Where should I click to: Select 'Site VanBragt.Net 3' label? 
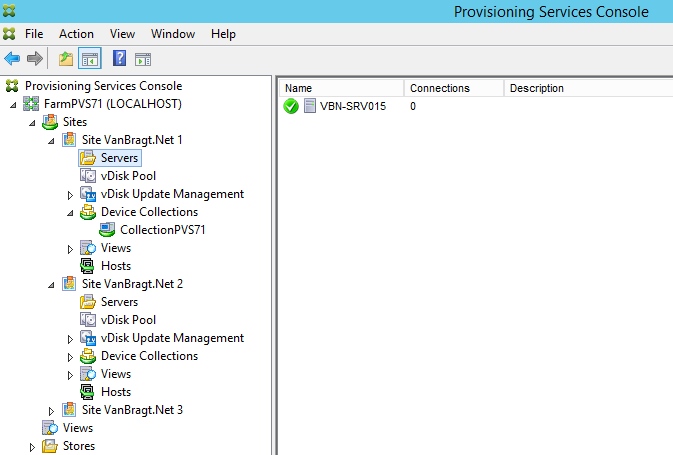point(132,410)
